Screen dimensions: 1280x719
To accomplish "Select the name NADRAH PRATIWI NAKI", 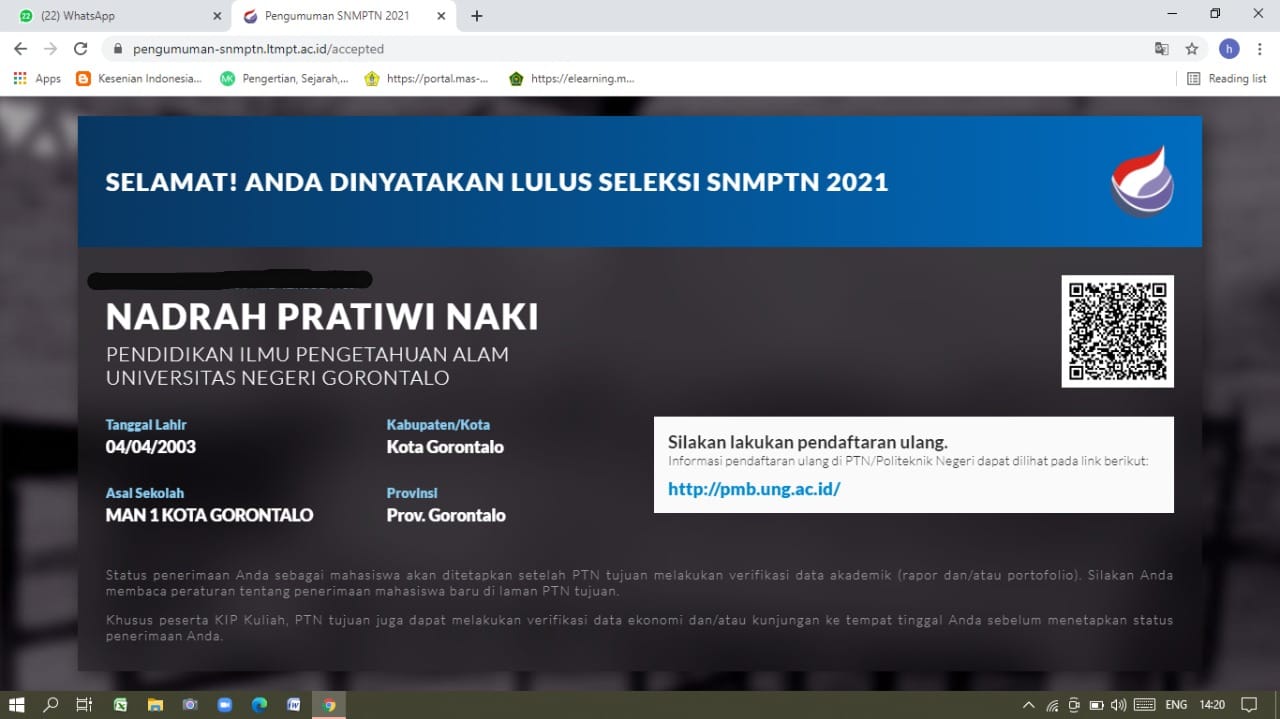I will 322,316.
